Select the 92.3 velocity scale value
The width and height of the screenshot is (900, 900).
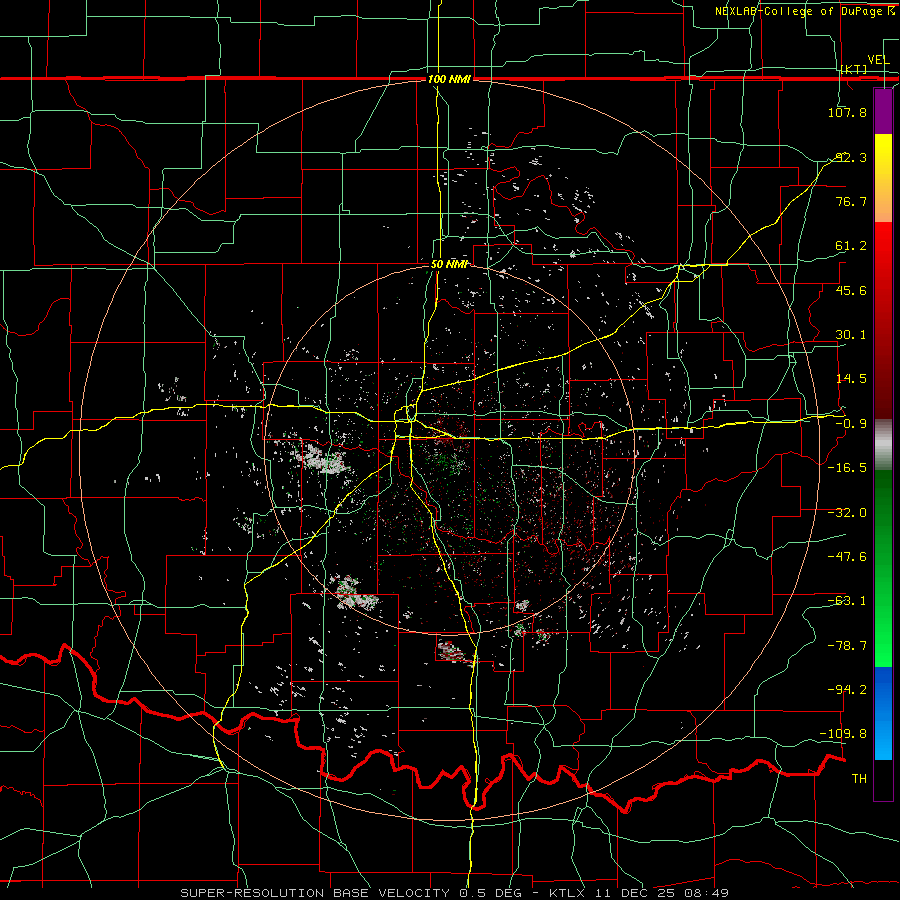851,157
